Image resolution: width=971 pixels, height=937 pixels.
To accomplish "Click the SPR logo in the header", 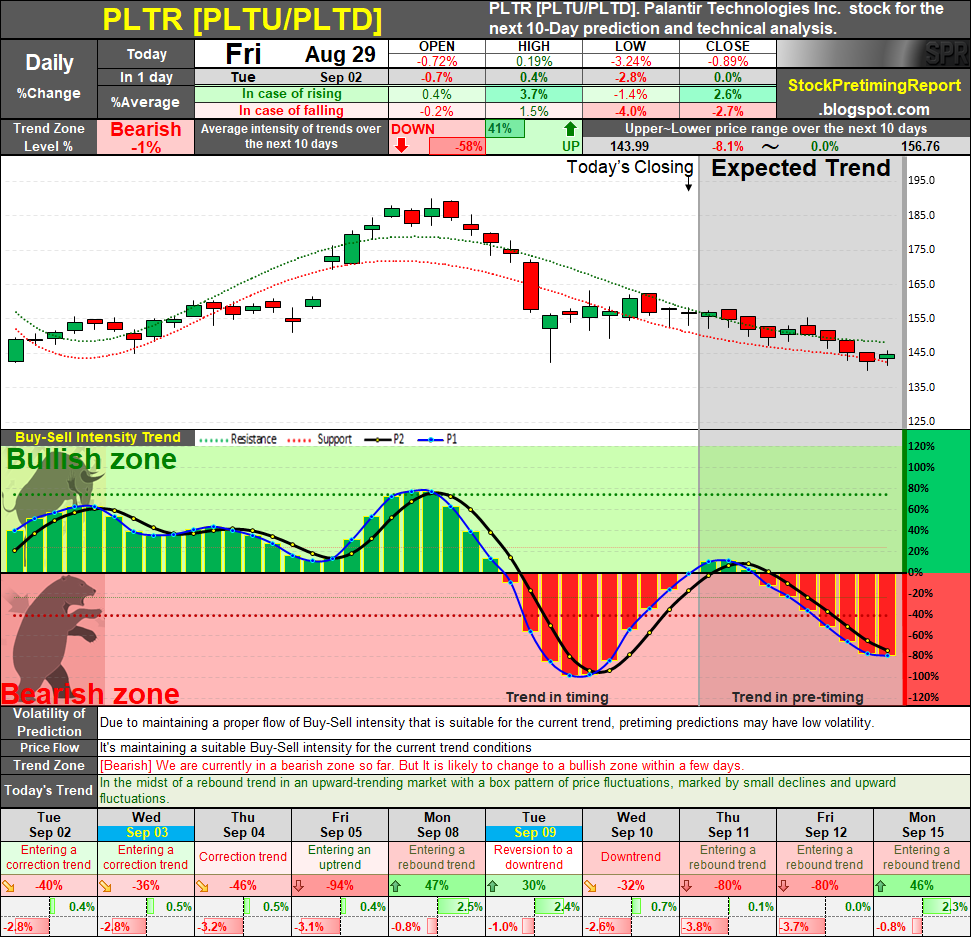I will [x=946, y=54].
